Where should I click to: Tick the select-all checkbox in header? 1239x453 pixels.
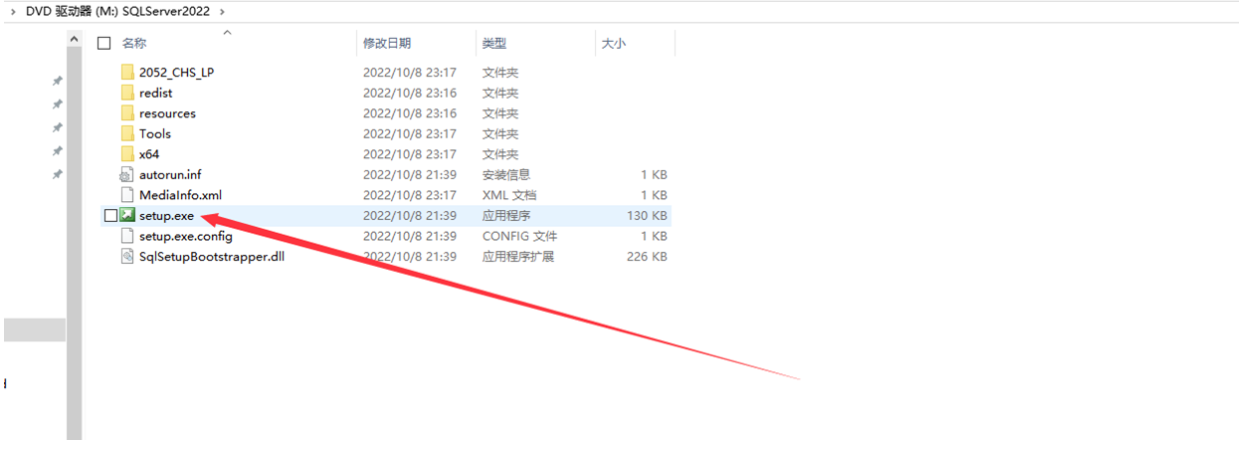click(x=104, y=43)
